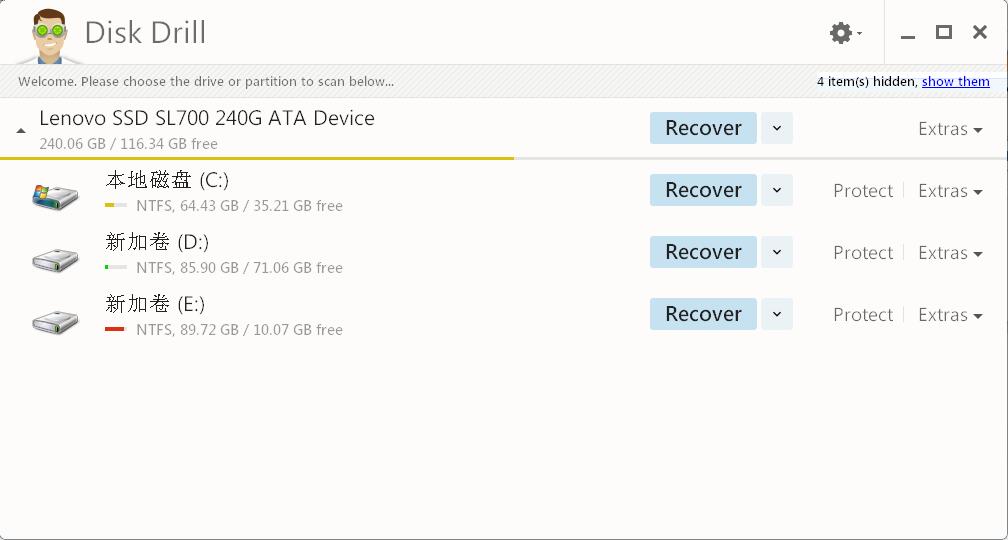Select the C: drive Windows disk icon
This screenshot has width=1008, height=540.
pyautogui.click(x=55, y=196)
